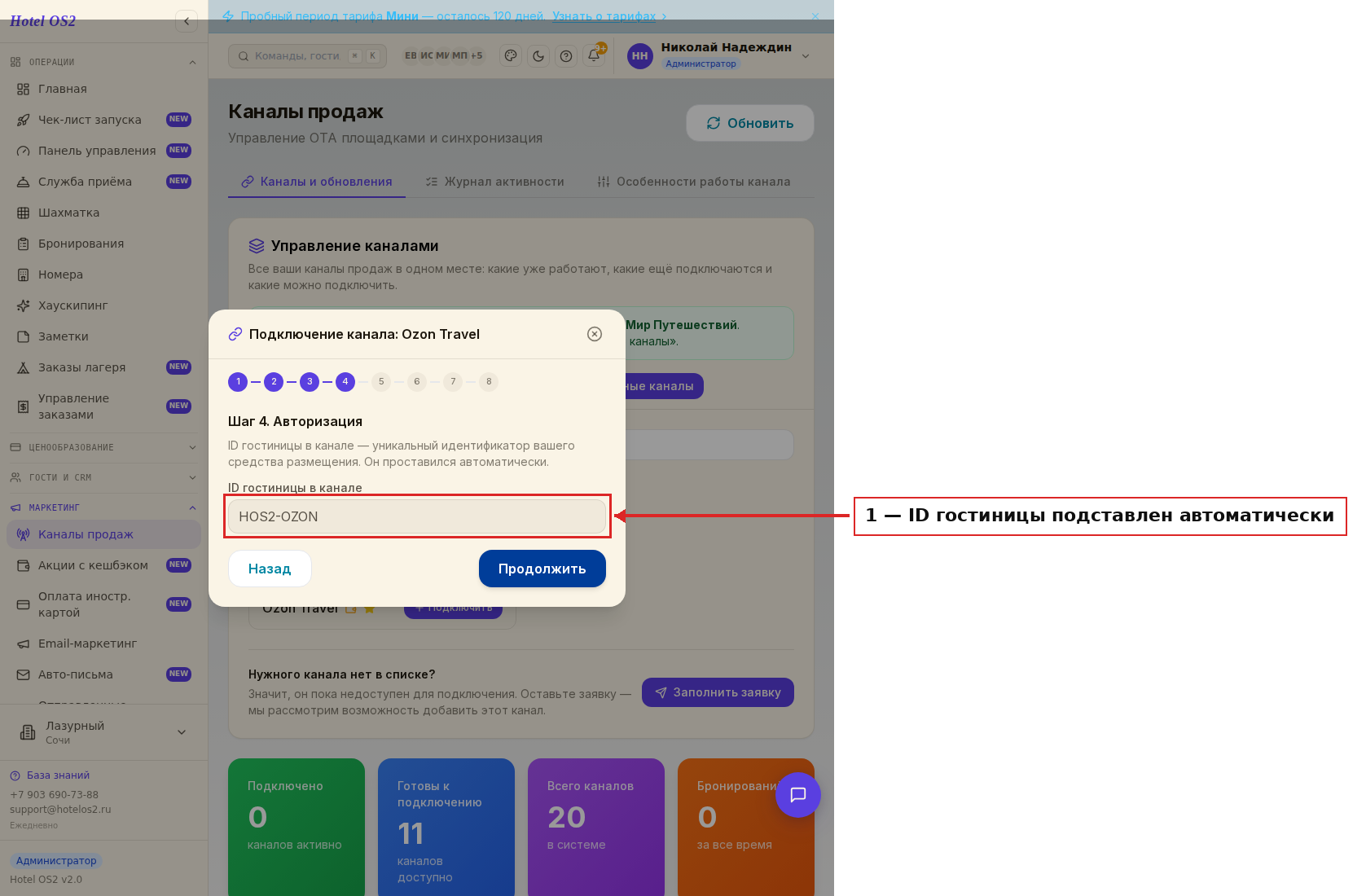The height and width of the screenshot is (896, 1366).
Task: Switch to Каналы и обновления tab
Action: pos(317,182)
